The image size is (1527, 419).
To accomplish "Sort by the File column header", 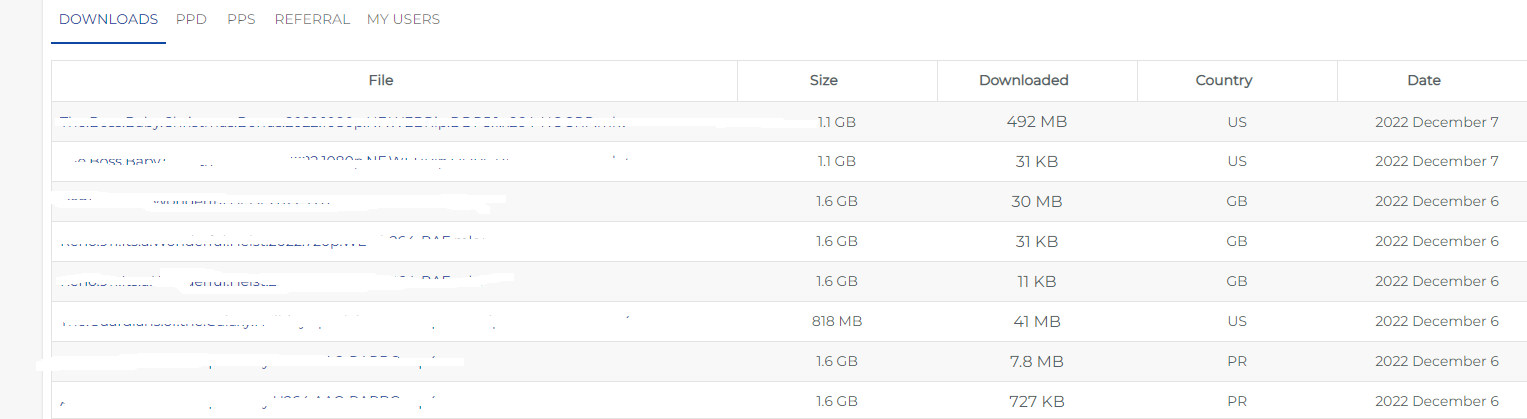I will [381, 80].
